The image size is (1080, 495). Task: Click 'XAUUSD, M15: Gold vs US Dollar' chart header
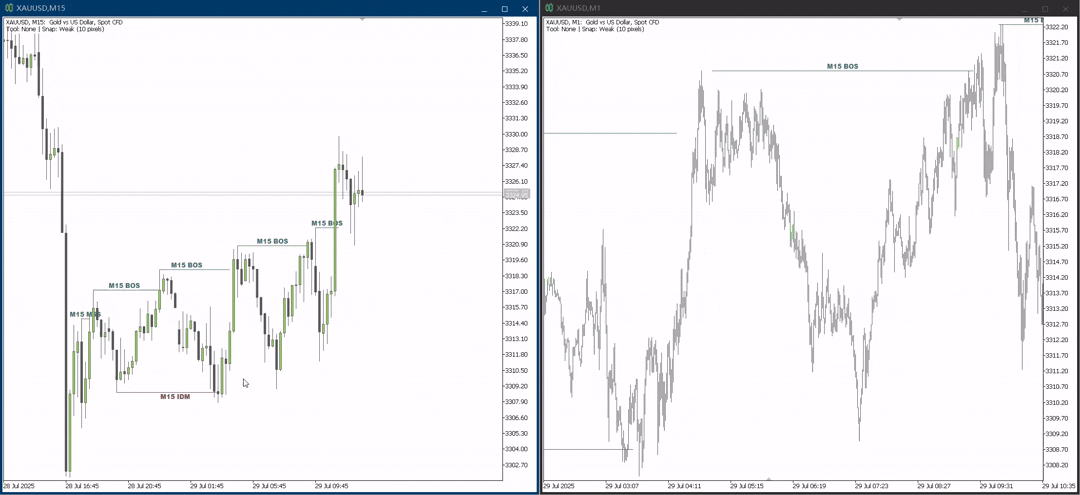tap(64, 23)
